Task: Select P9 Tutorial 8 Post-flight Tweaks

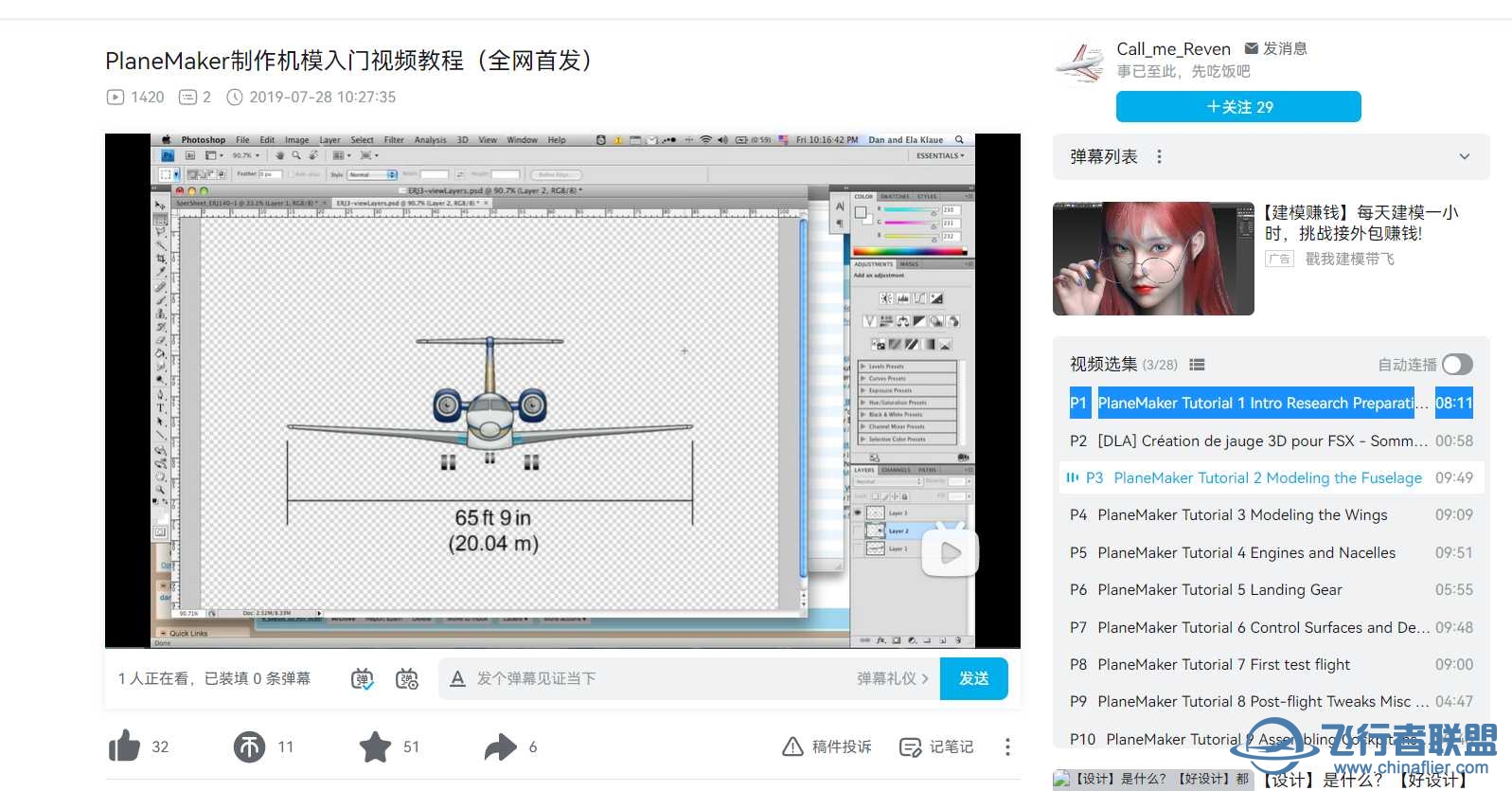Action: pos(1271,701)
